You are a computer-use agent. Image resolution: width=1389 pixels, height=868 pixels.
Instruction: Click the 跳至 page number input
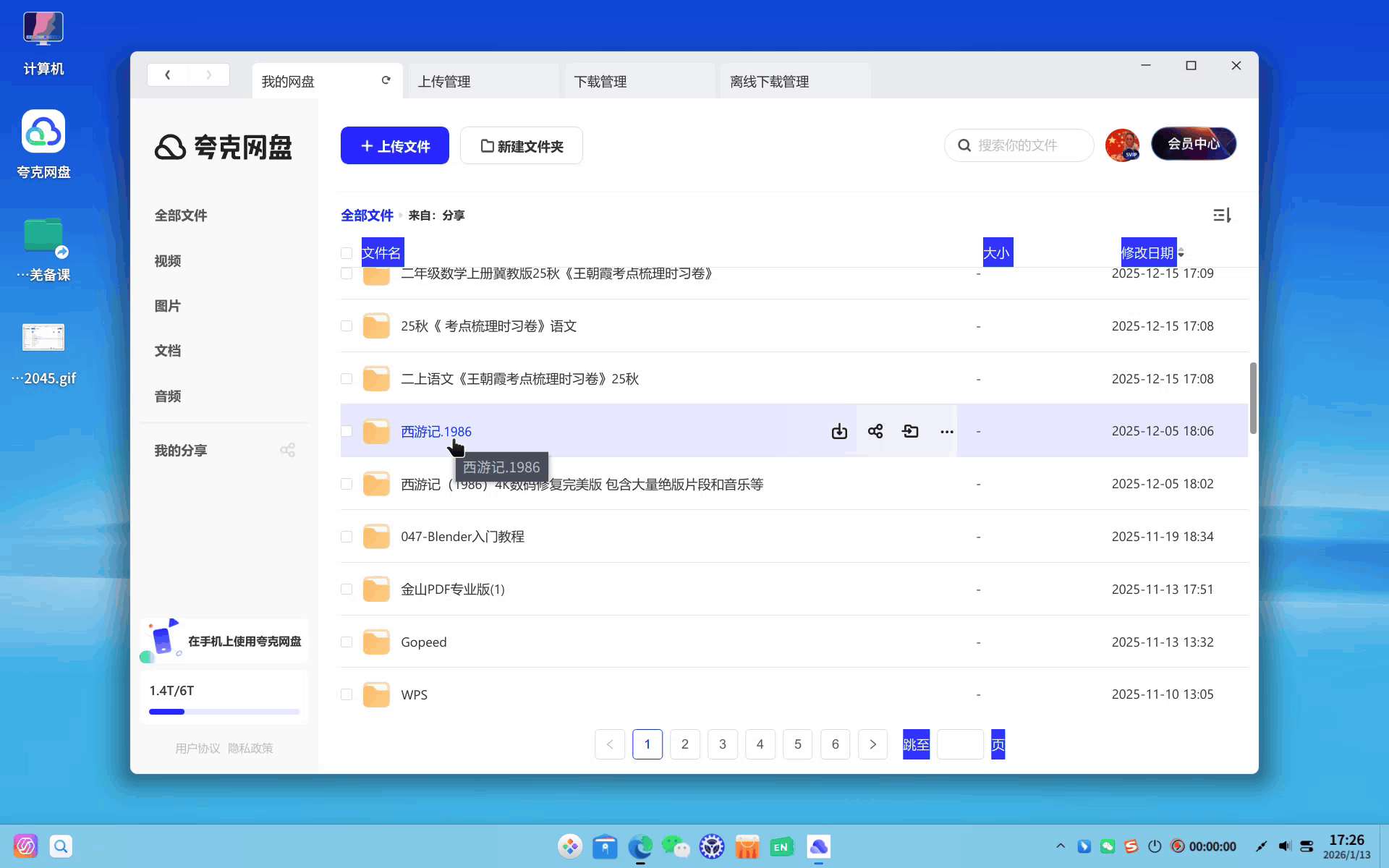(x=960, y=744)
